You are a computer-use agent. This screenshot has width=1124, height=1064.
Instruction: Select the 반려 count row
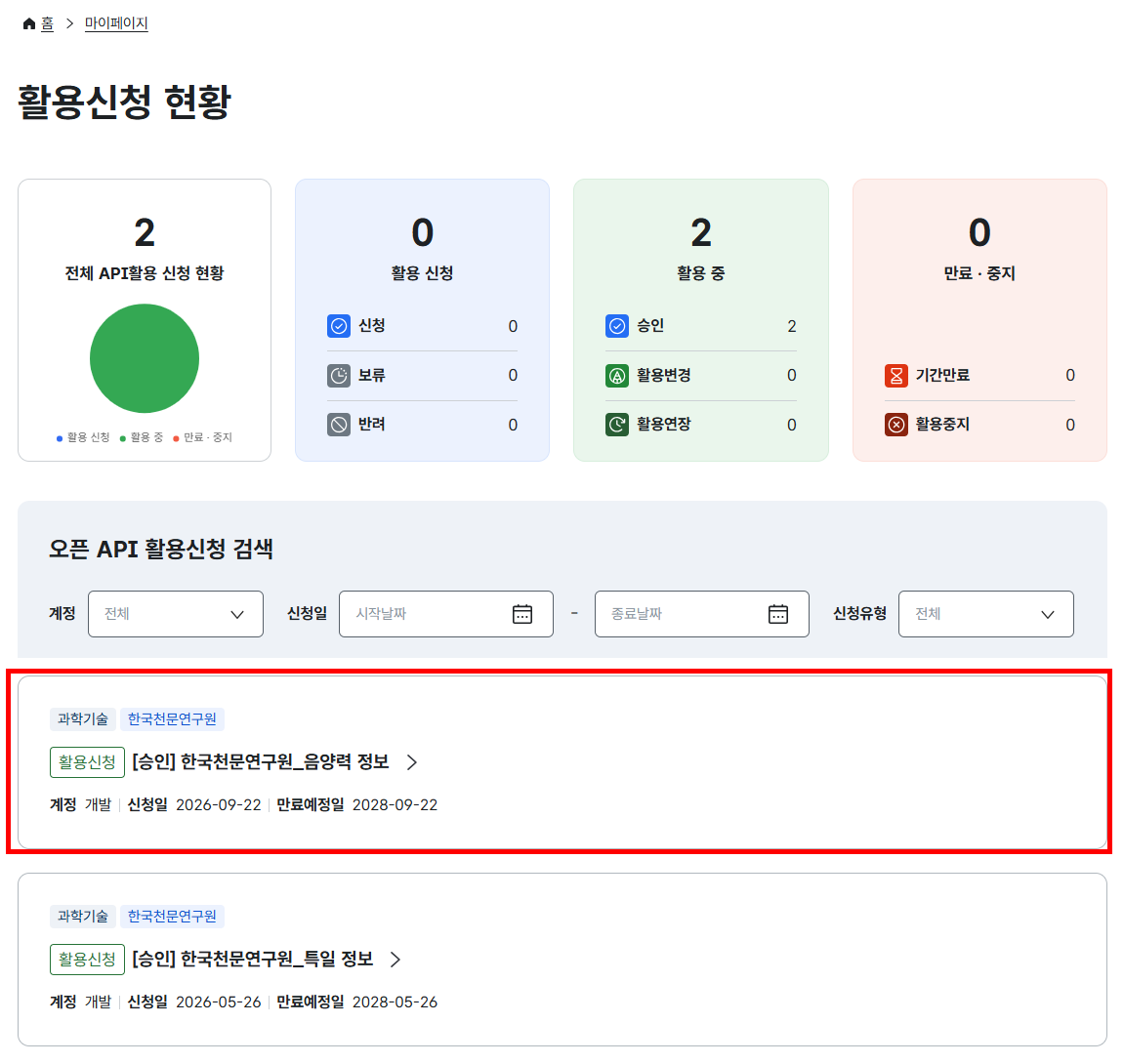[422, 425]
